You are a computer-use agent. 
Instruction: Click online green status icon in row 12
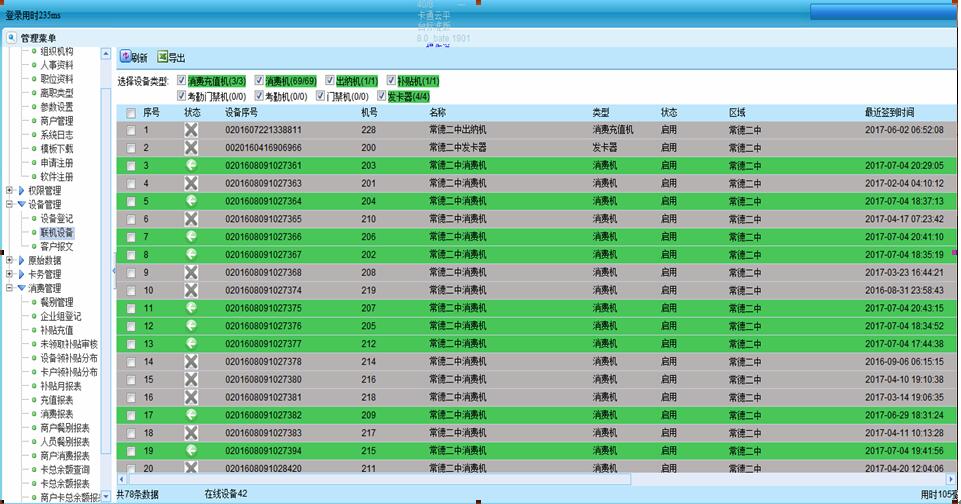coord(191,325)
